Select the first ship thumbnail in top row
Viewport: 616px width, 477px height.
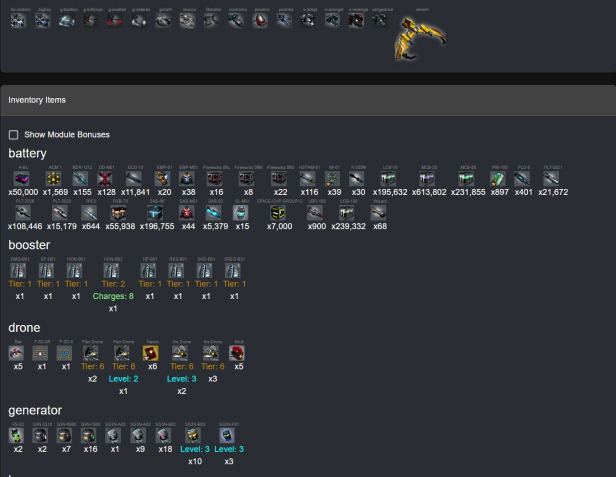pos(18,20)
